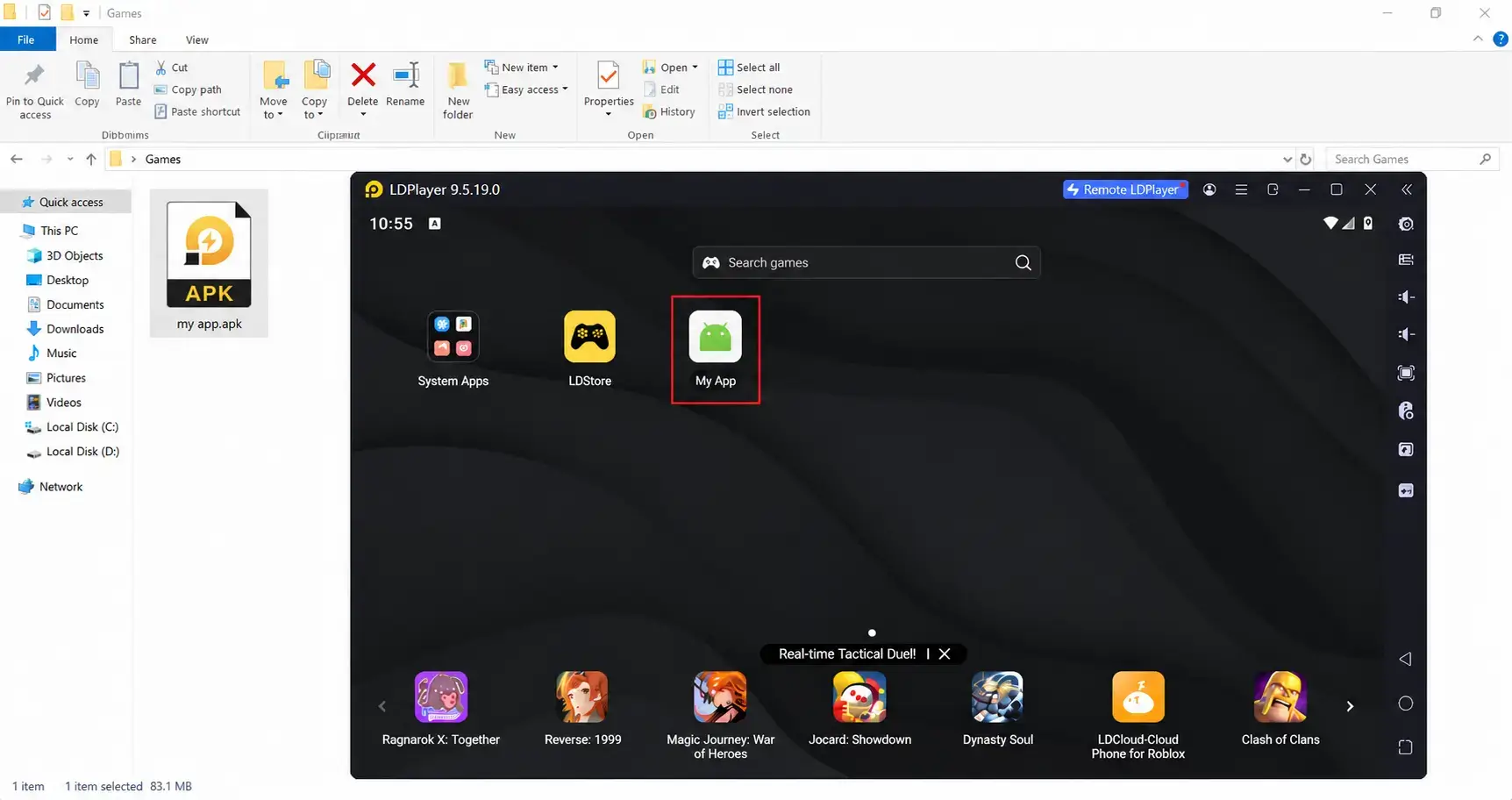Screen dimensions: 1512x800
Task: Click the gamepad icon at sidebar bottom
Action: tap(1406, 490)
